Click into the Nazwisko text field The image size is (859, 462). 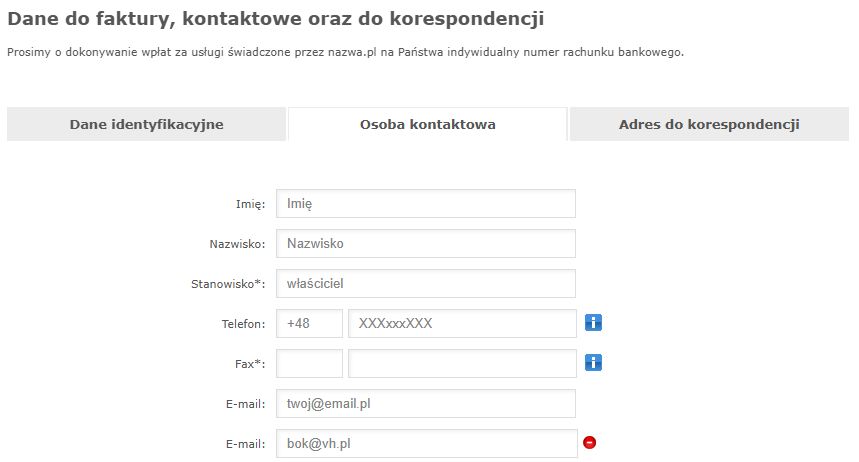pos(425,243)
